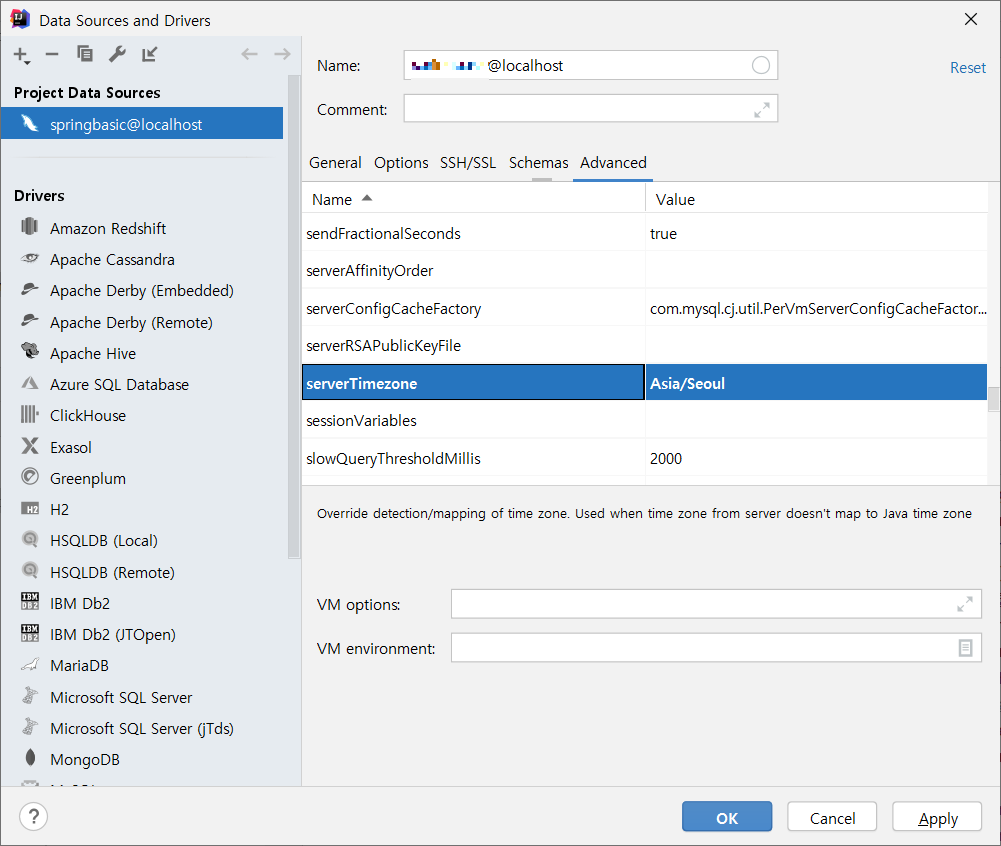Switch to the Schemas tab
Image resolution: width=1001 pixels, height=846 pixels.
coord(538,162)
